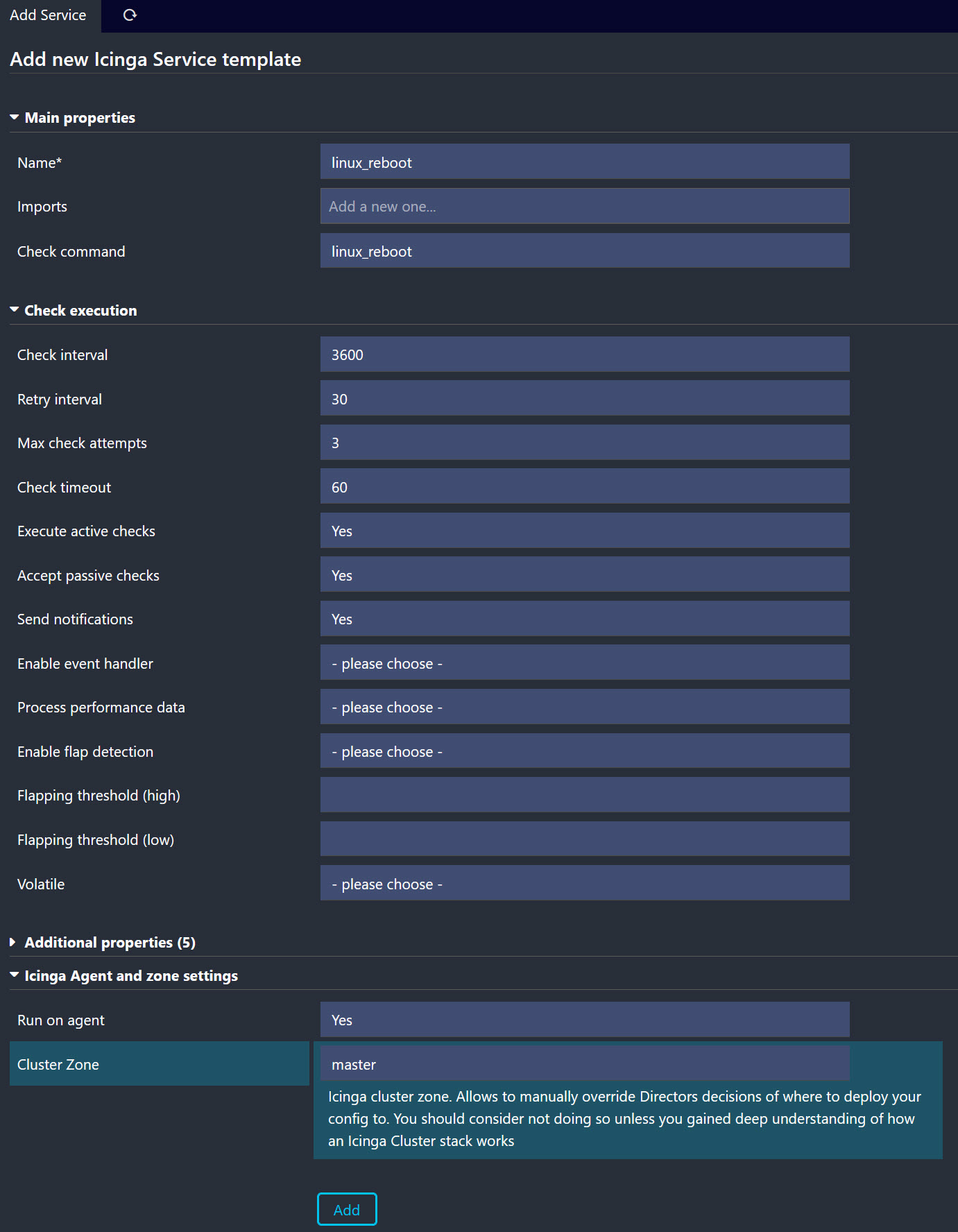This screenshot has width=958, height=1232.
Task: Click the Retry interval field
Action: tap(584, 399)
